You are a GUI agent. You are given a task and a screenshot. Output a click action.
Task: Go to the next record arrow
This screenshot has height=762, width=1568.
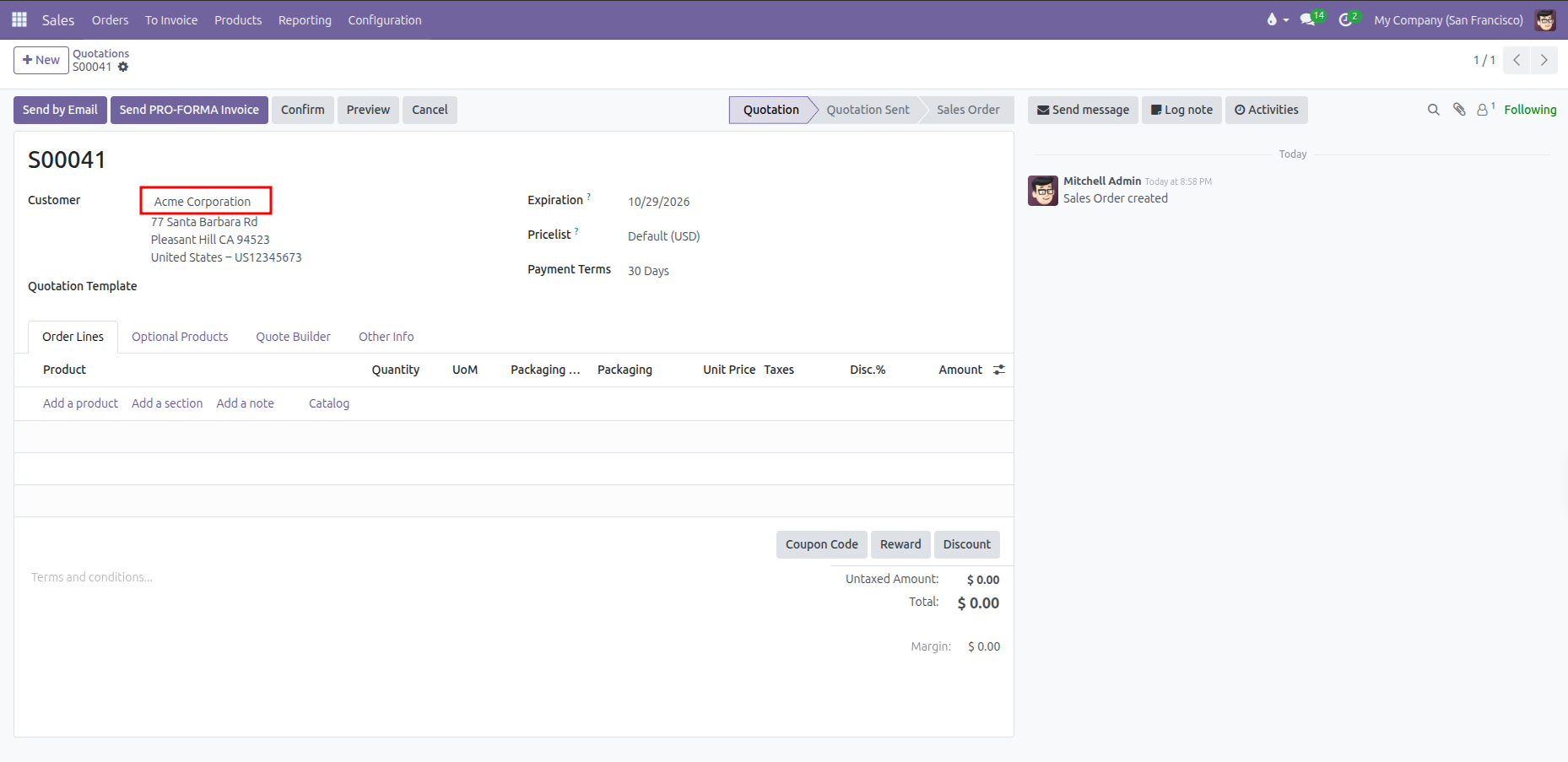[1544, 60]
